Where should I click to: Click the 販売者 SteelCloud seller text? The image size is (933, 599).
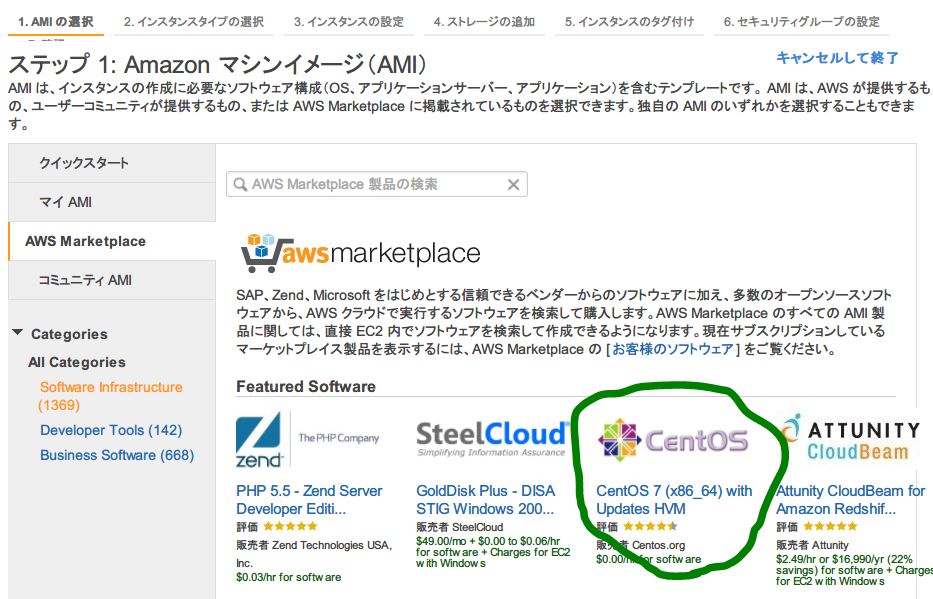(x=459, y=527)
